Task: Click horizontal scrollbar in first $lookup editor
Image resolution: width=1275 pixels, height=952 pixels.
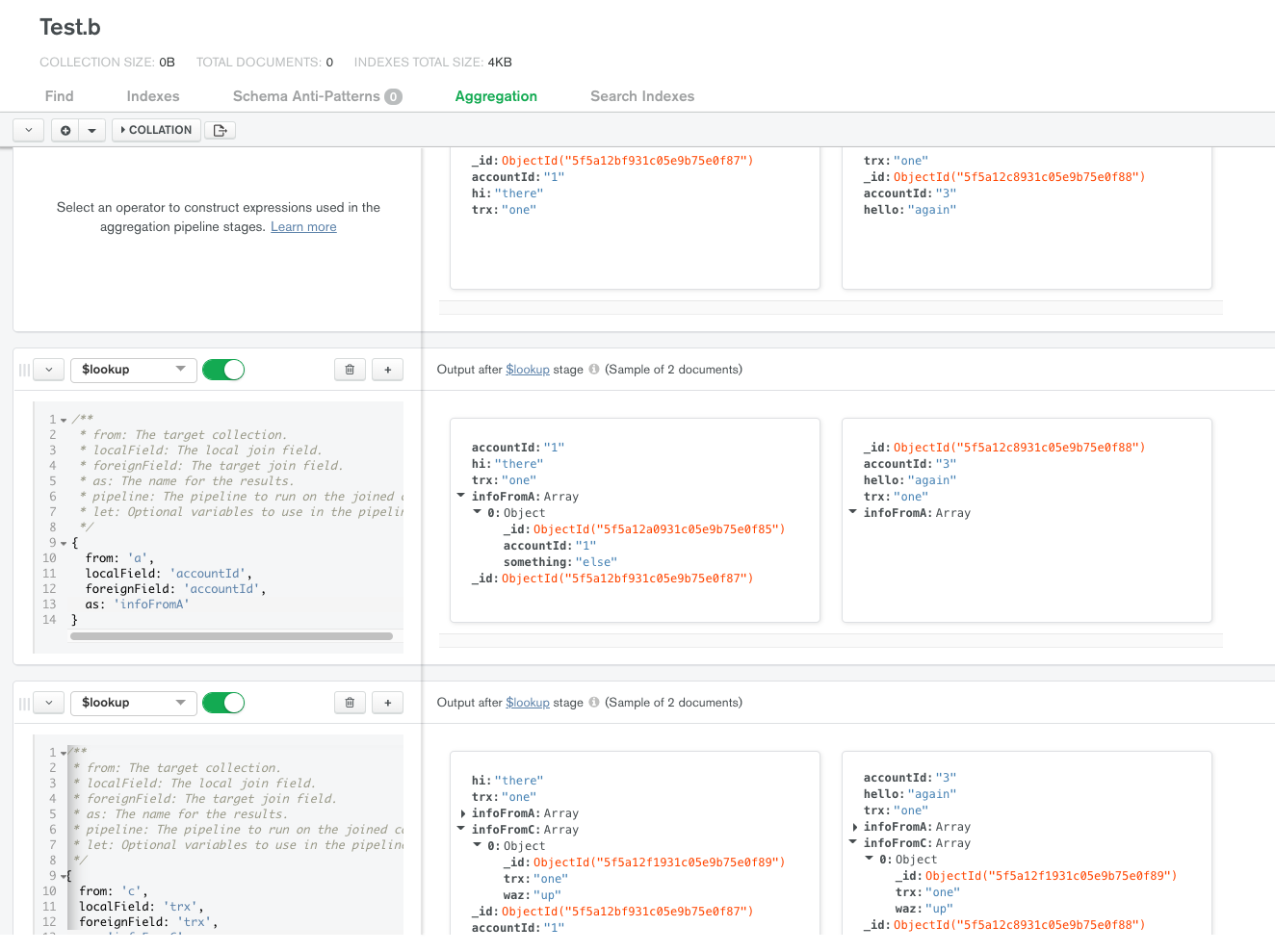Action: pos(231,636)
